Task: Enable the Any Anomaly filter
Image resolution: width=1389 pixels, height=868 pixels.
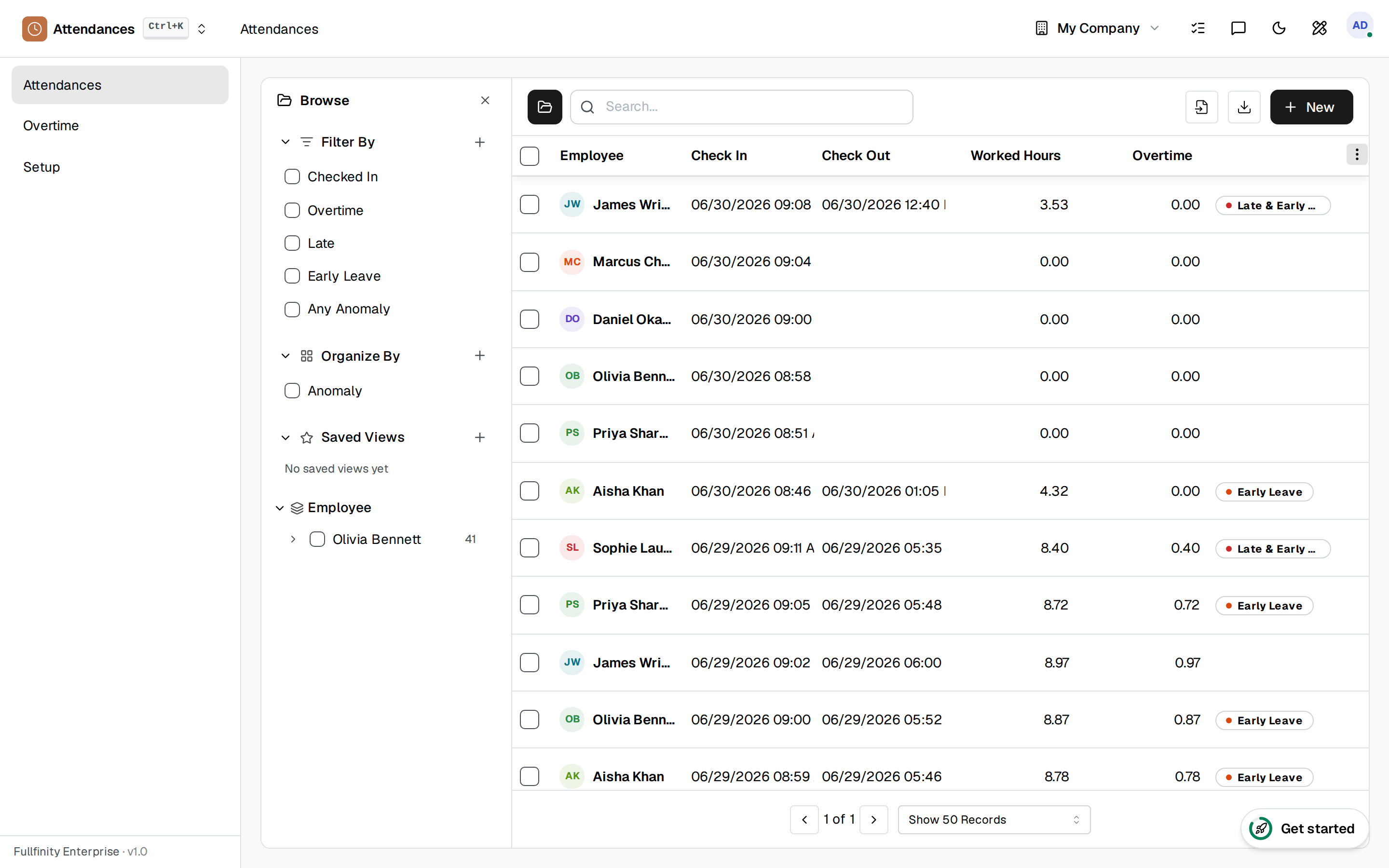Action: coord(292,309)
